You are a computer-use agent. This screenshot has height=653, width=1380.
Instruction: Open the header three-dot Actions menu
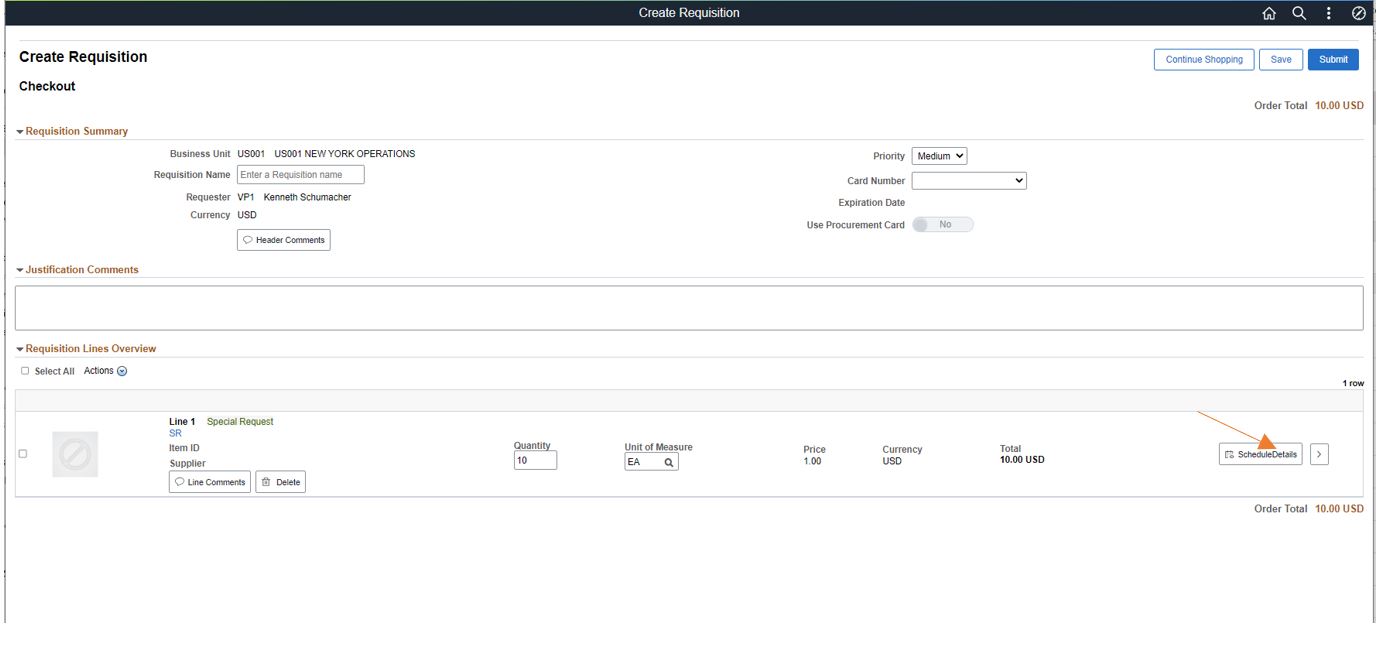pyautogui.click(x=1326, y=13)
